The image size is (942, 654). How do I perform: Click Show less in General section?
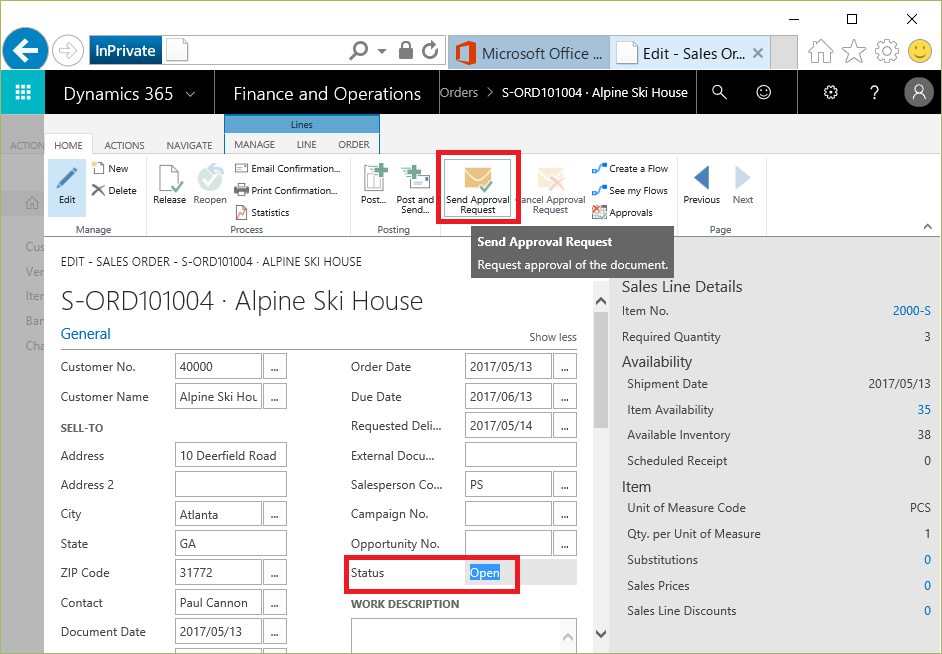(x=553, y=337)
